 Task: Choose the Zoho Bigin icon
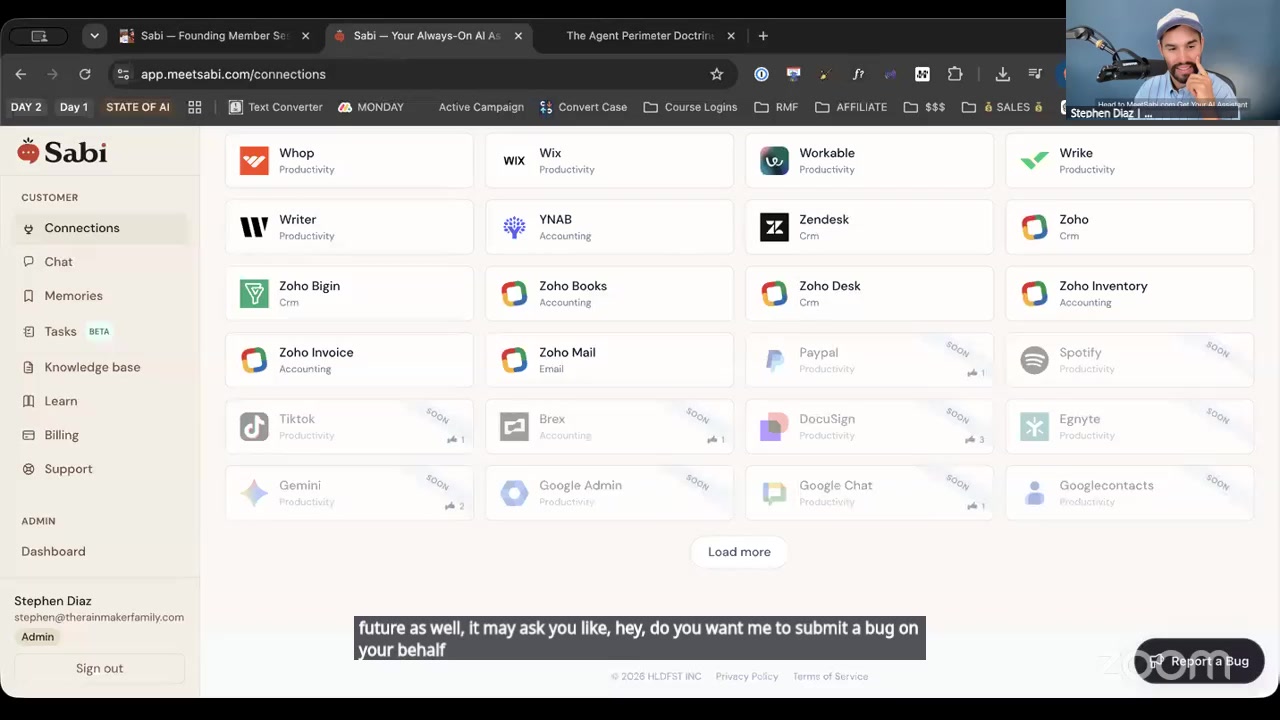(254, 293)
